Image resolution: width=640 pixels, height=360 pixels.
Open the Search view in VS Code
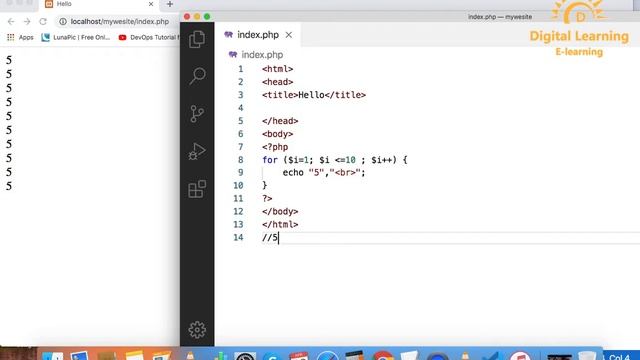pos(197,76)
